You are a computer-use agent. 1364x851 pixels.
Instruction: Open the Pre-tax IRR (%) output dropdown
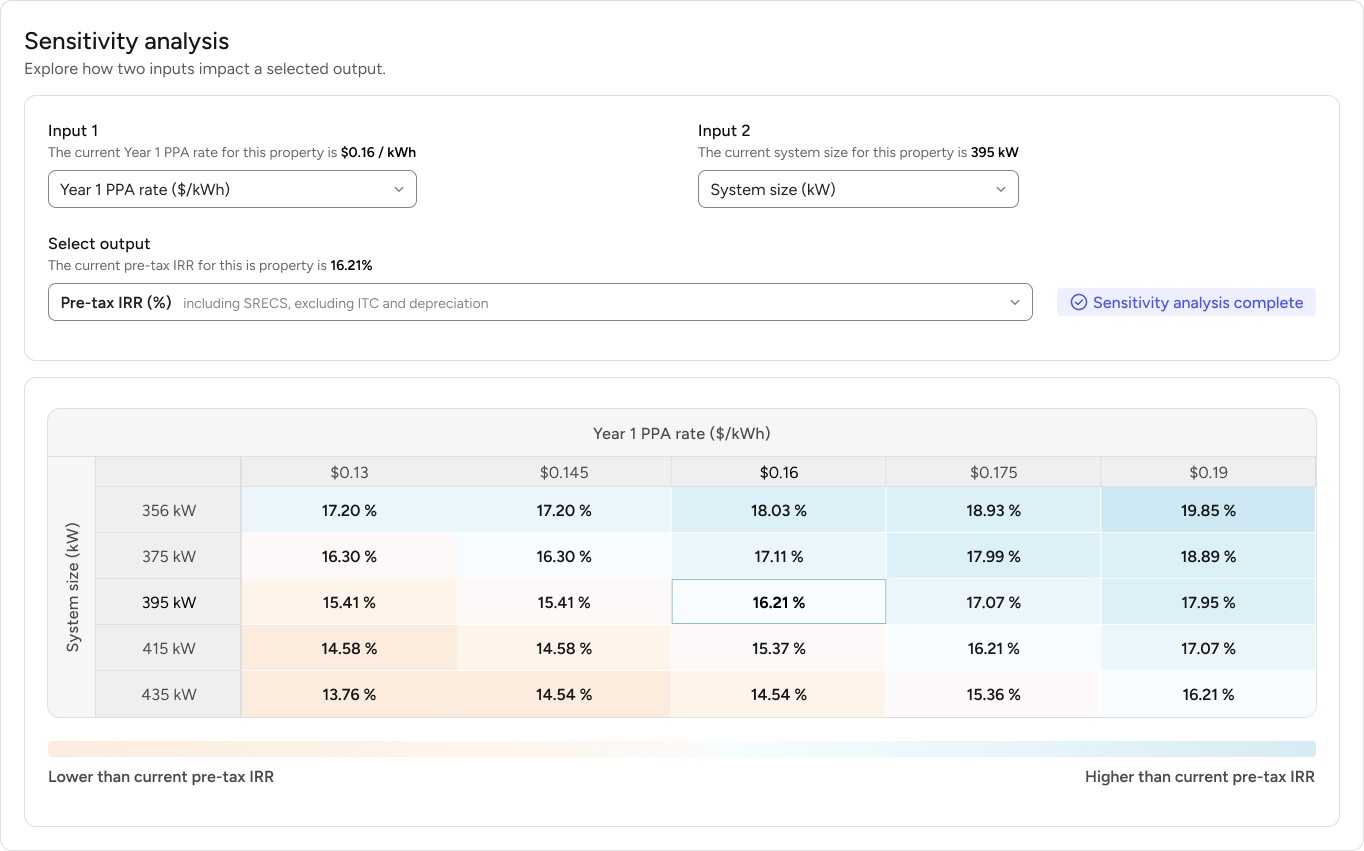[x=540, y=302]
